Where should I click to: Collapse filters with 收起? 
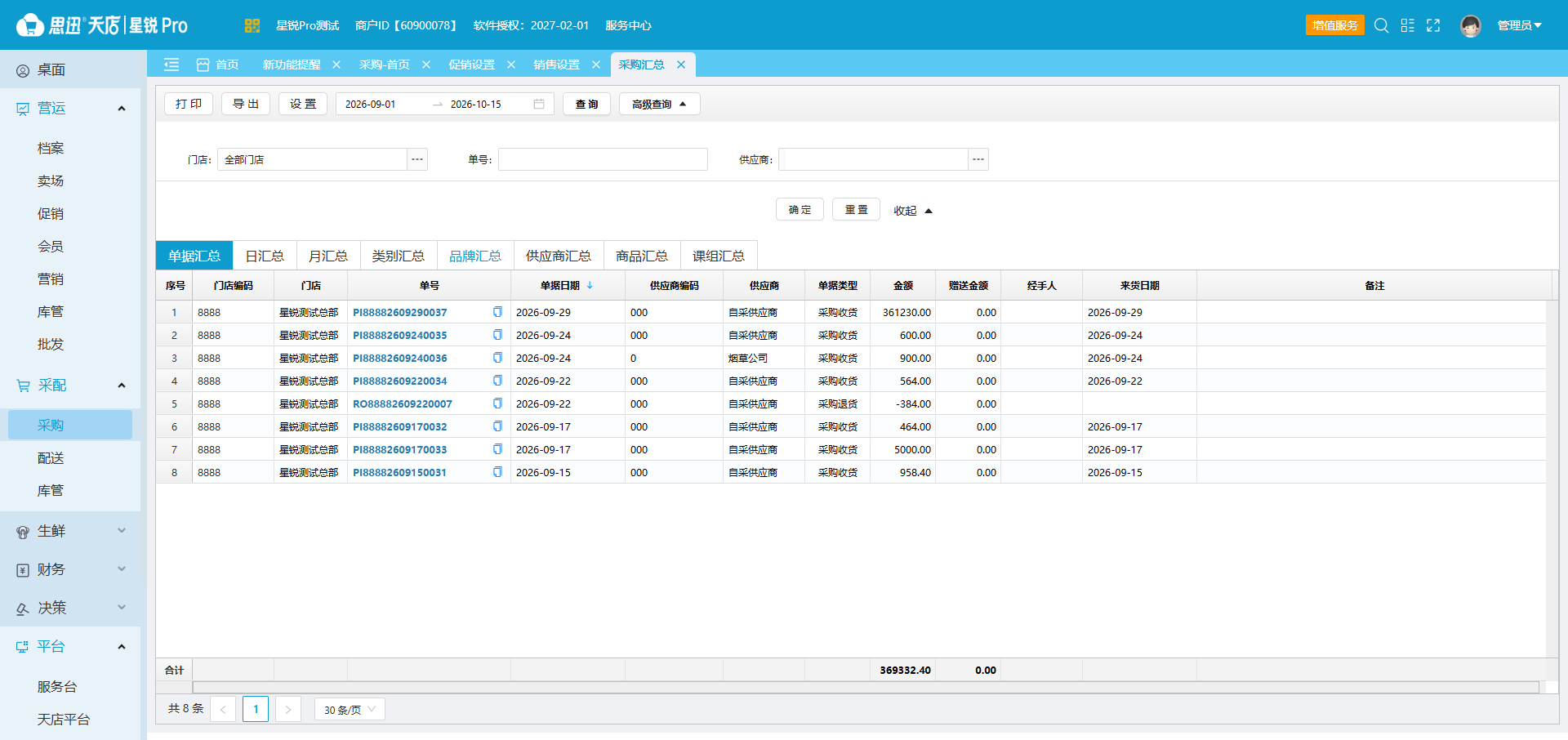click(x=912, y=210)
